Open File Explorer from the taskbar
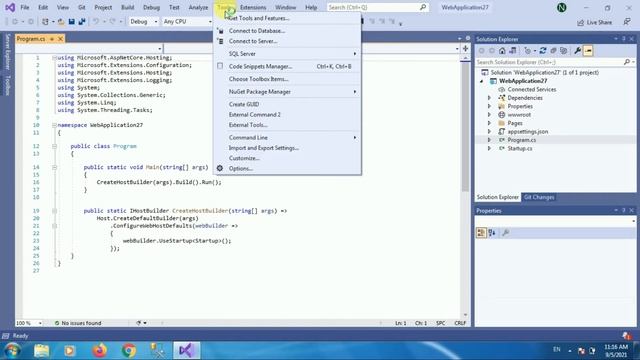Viewport: 640px width, 360px height. tap(41, 351)
